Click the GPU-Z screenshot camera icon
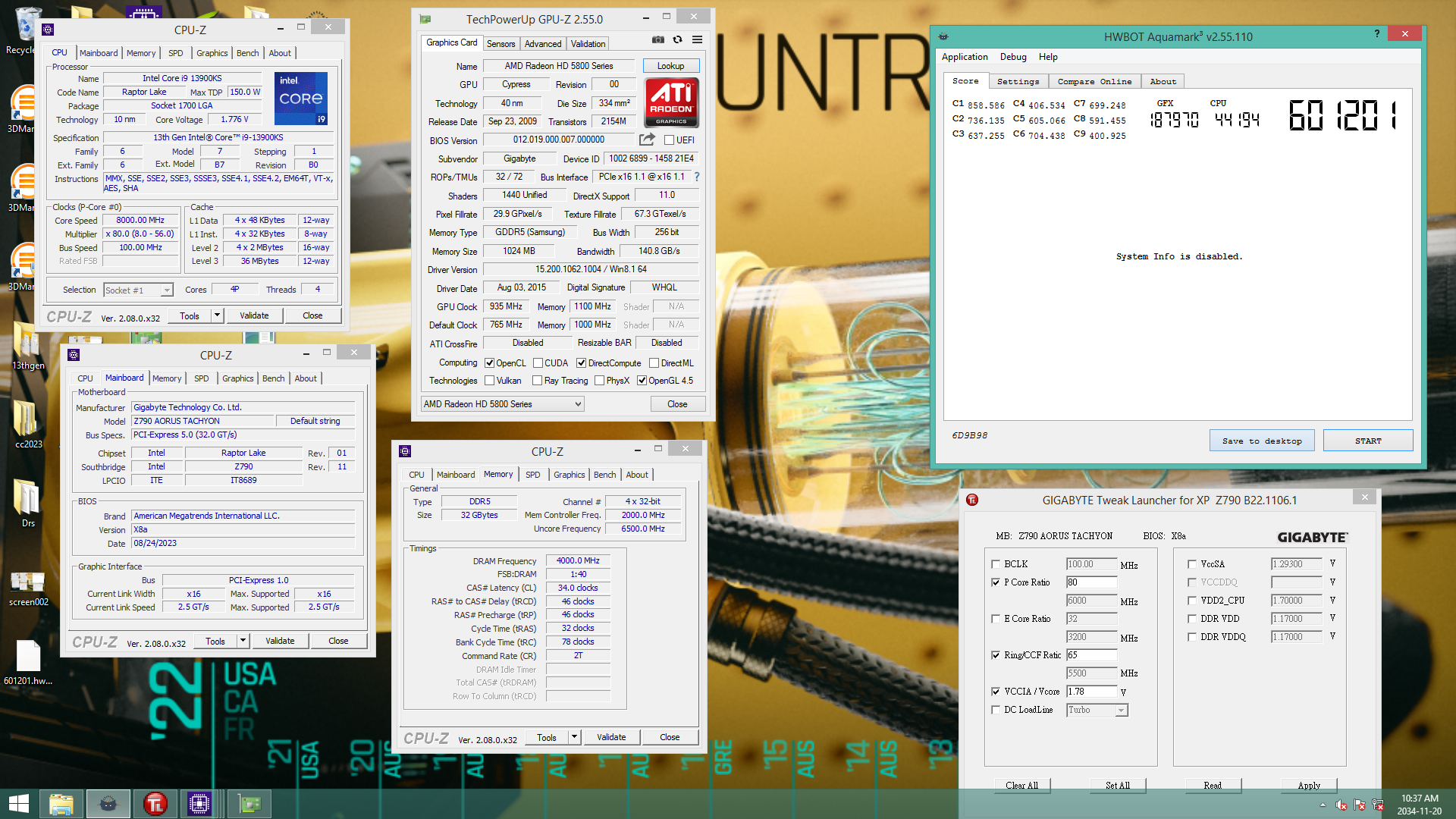1456x819 pixels. pyautogui.click(x=658, y=39)
